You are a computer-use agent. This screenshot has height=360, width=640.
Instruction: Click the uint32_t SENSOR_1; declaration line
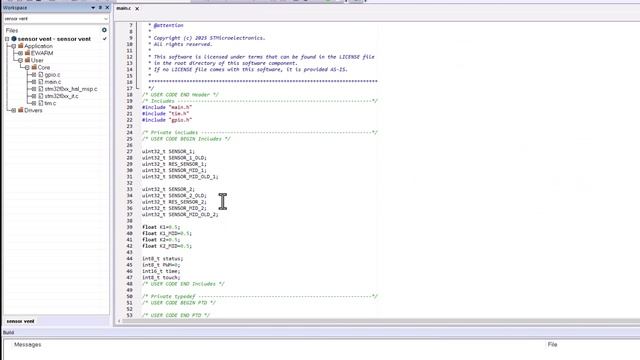(x=169, y=151)
